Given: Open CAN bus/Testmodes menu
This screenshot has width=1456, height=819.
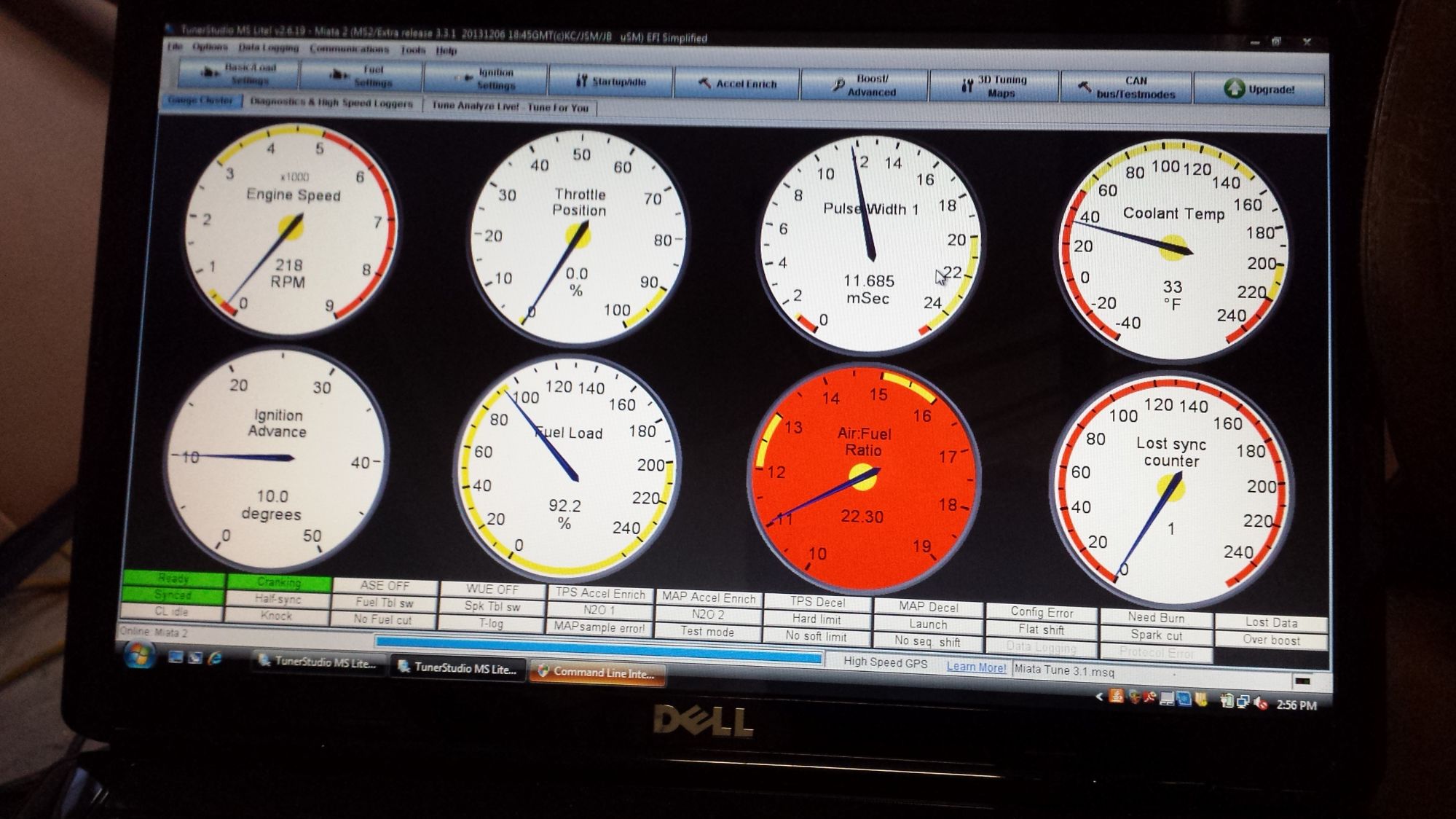Looking at the screenshot, I should click(x=1125, y=87).
